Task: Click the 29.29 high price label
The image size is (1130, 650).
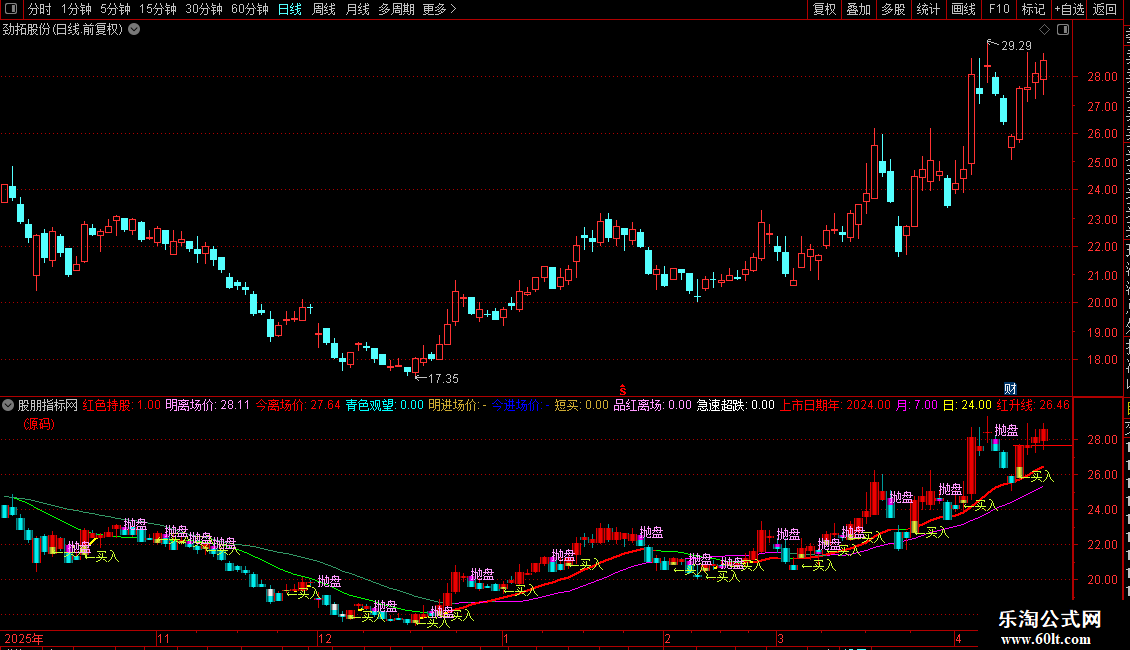Action: (1016, 45)
